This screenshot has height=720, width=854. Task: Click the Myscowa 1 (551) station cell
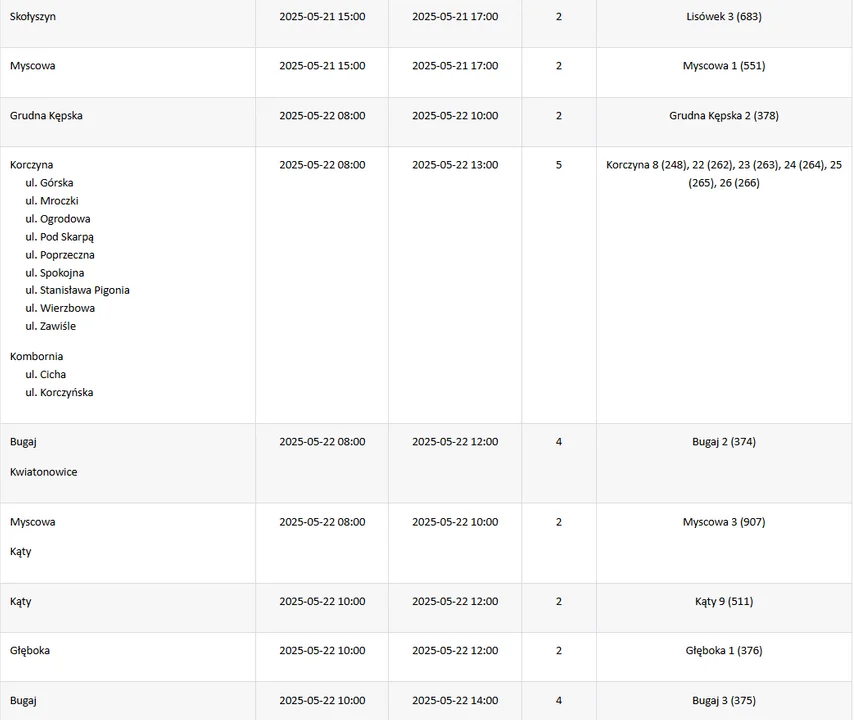(724, 66)
